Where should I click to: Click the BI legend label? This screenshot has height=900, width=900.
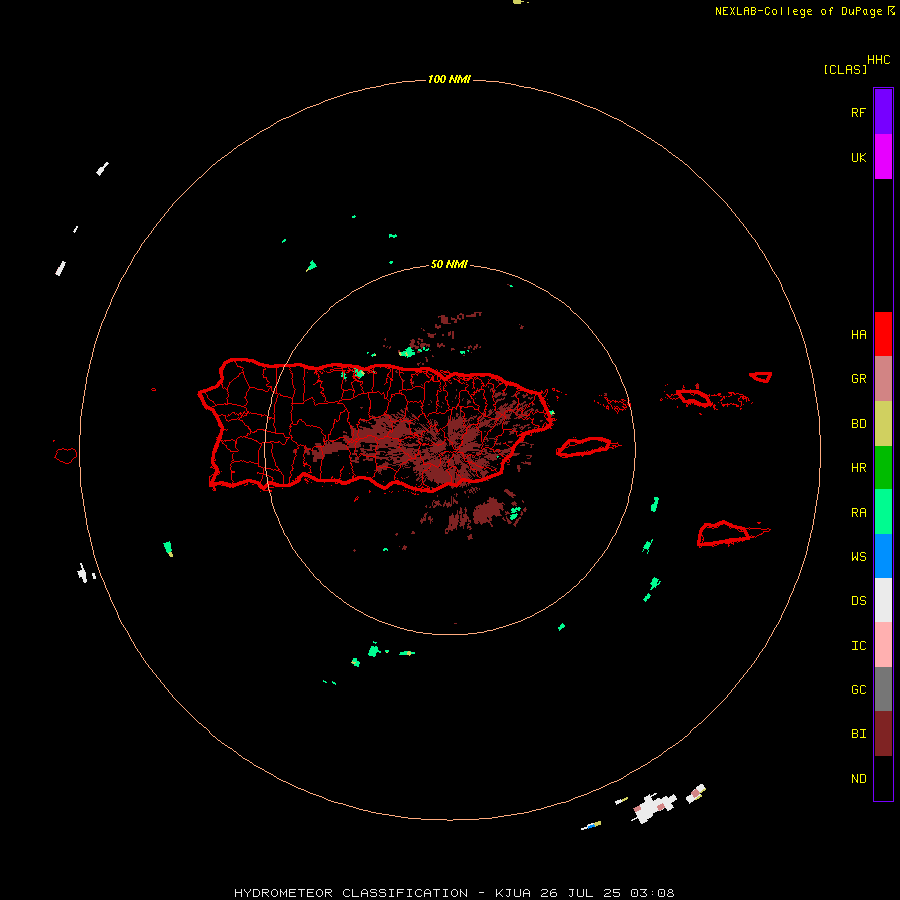point(858,734)
